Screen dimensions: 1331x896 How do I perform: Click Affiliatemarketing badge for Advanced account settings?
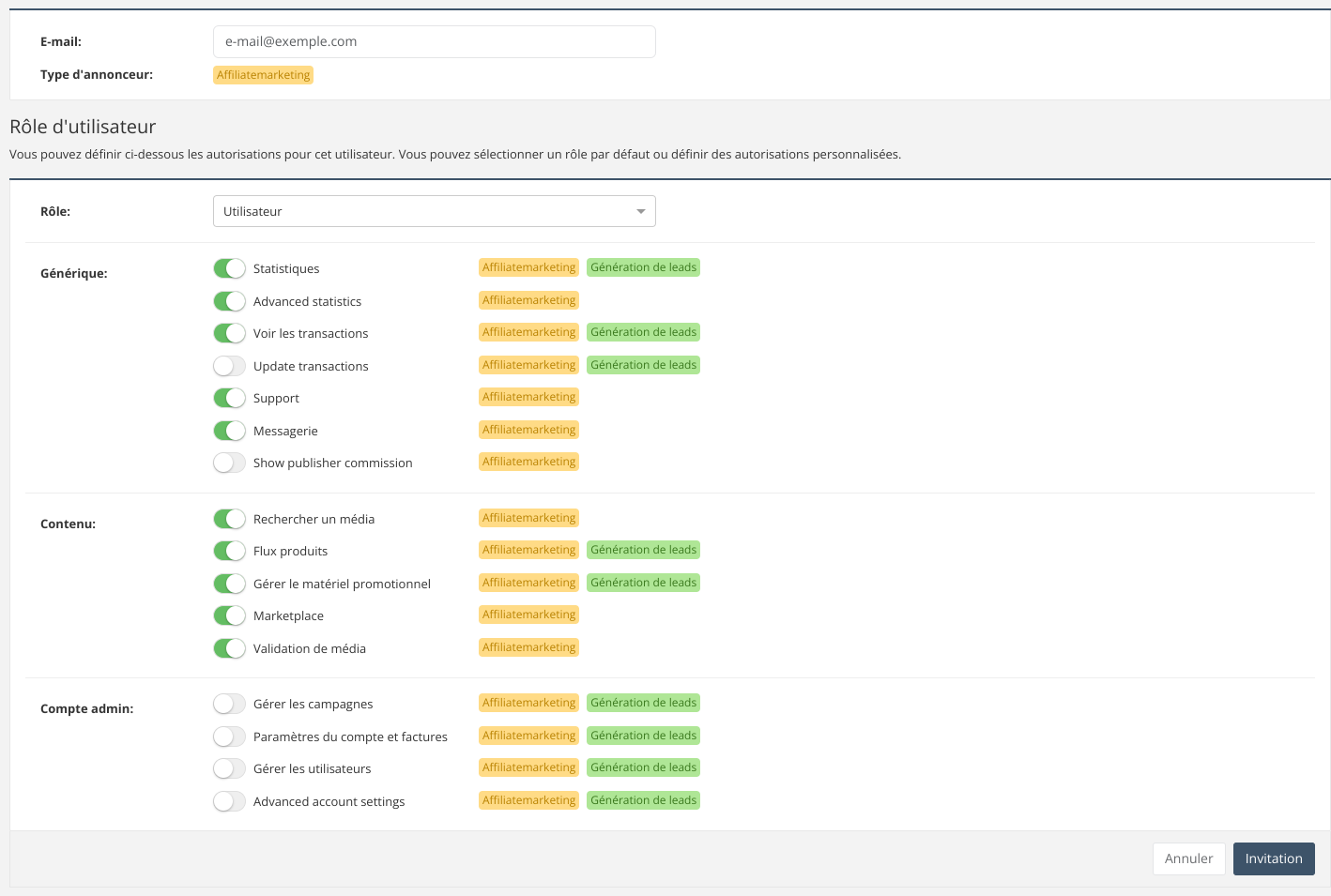tap(528, 800)
